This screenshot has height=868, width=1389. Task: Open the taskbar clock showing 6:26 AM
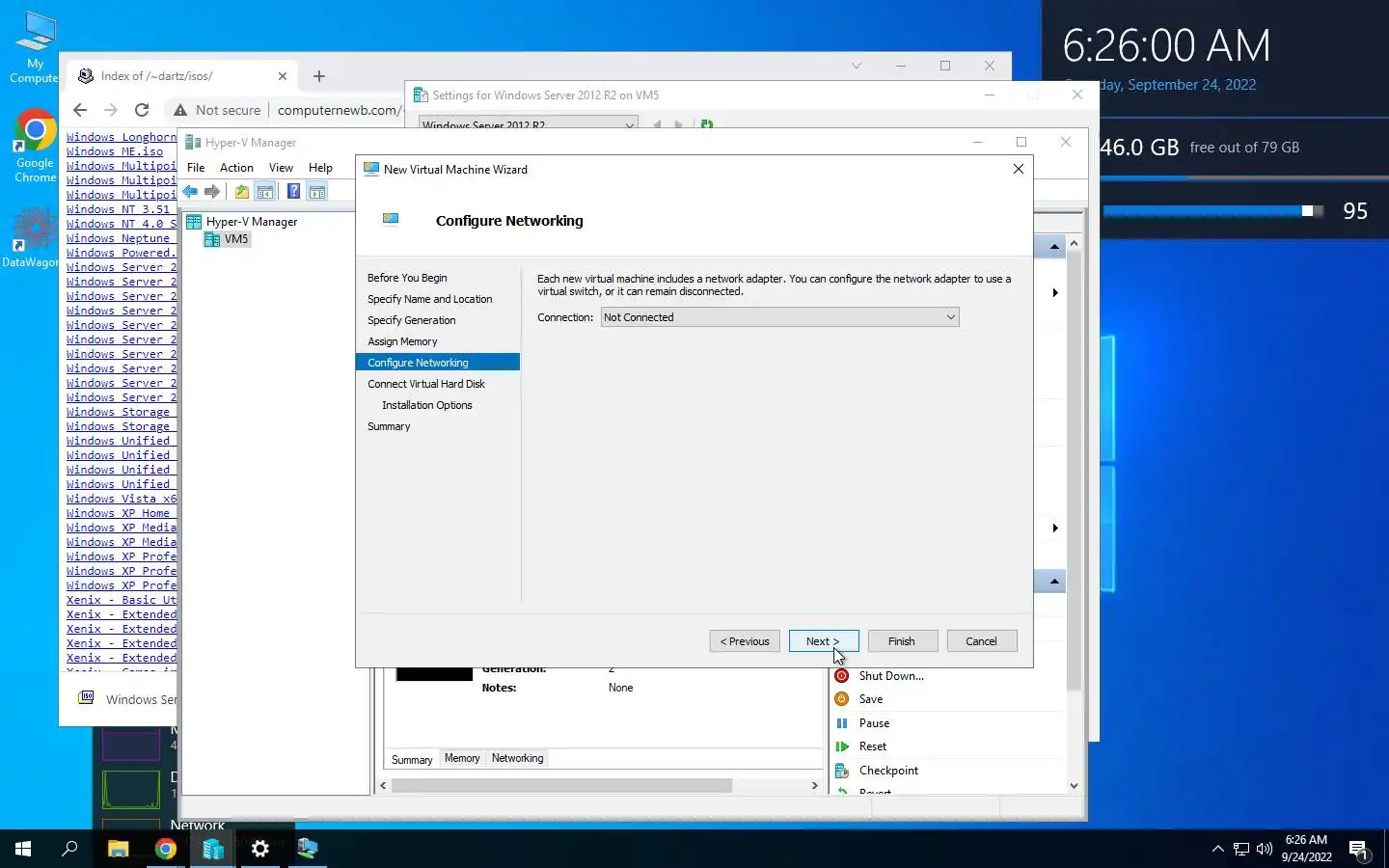[x=1306, y=849]
